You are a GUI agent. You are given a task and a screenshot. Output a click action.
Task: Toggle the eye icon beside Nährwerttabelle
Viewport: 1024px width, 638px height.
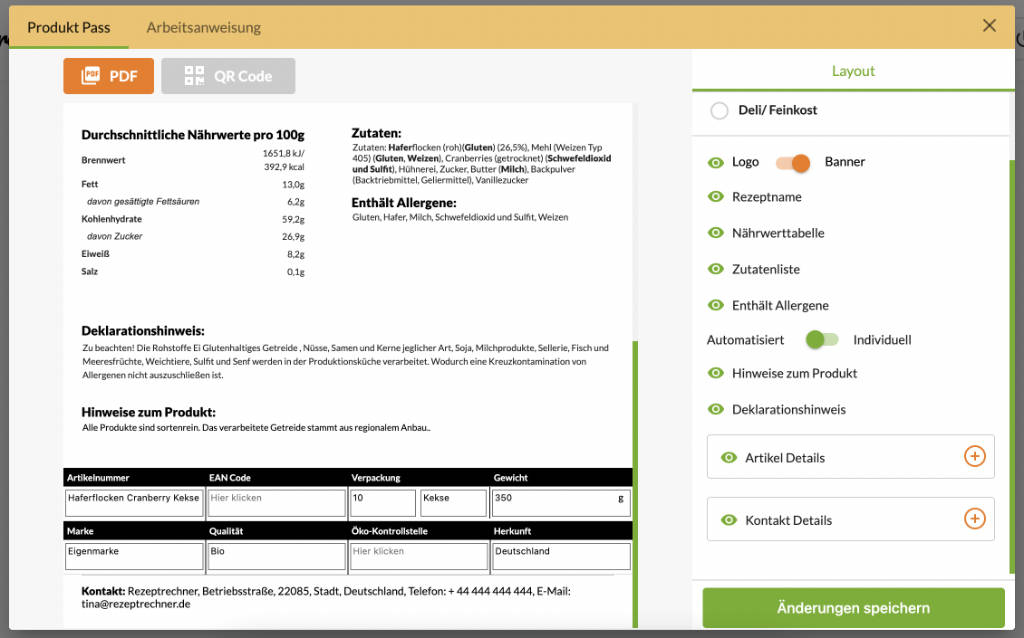(x=715, y=233)
